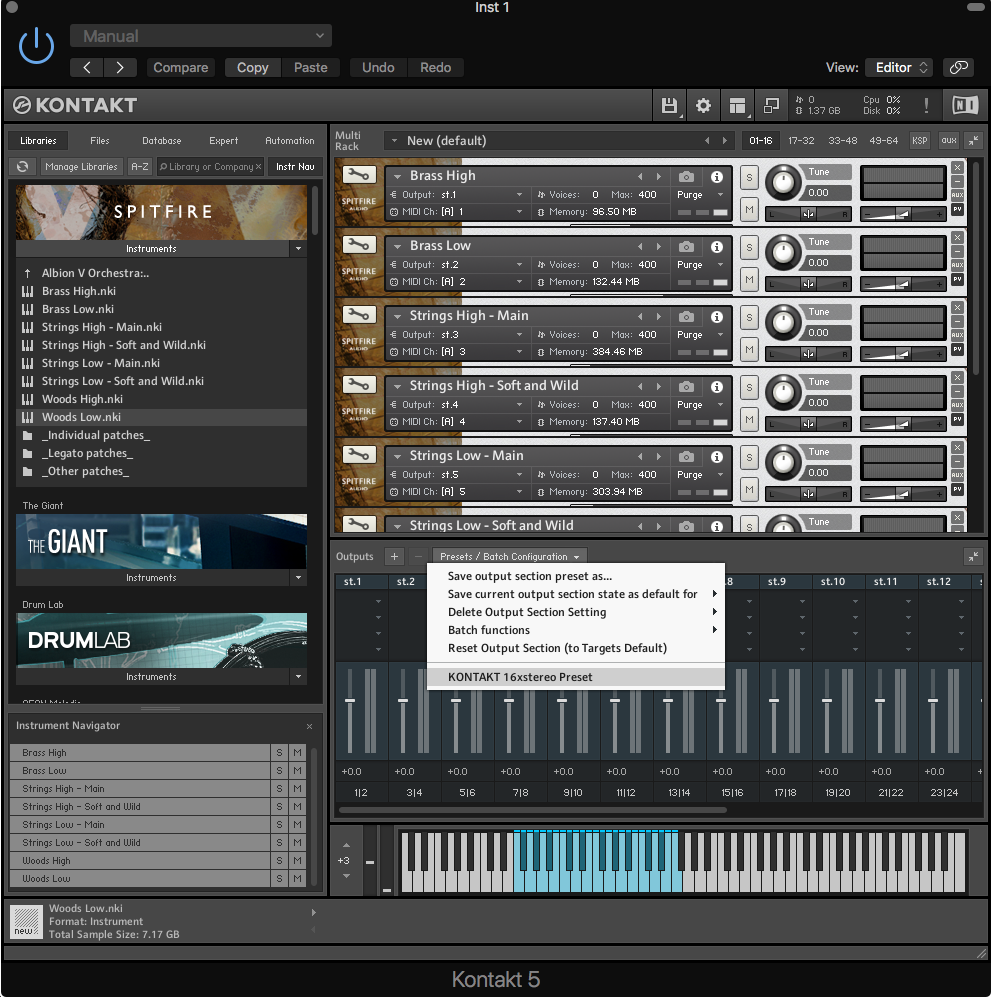Open Delete Output Section Setting submenu
This screenshot has height=997, width=991.
click(576, 612)
